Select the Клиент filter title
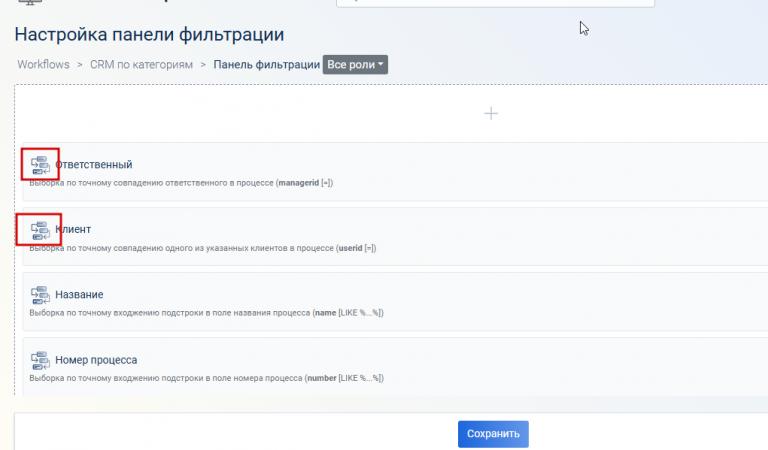 coord(73,229)
